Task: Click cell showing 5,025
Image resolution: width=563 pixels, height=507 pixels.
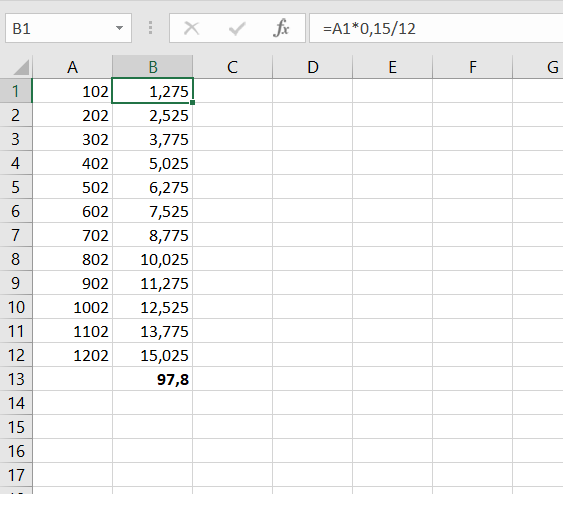Action: (153, 163)
